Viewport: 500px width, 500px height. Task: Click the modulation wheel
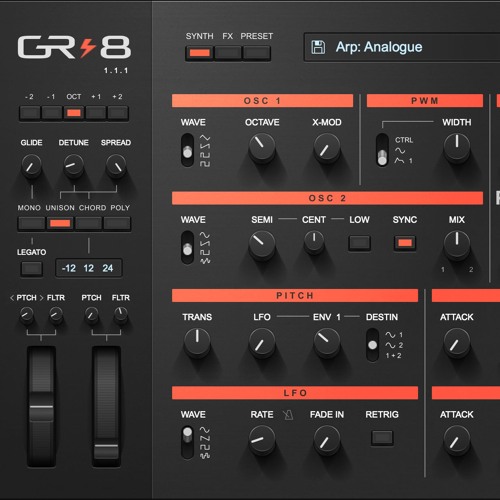point(106,406)
